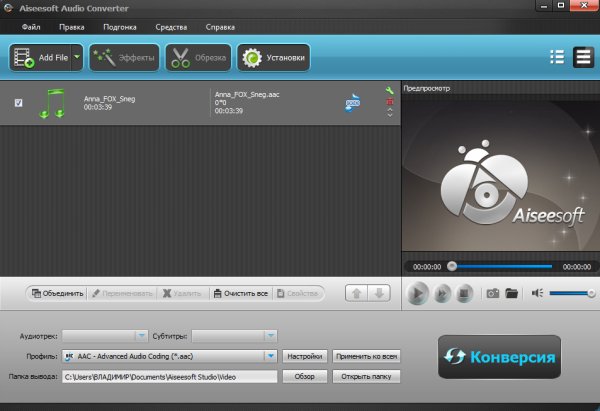This screenshot has width=600, height=411.
Task: Click the Открыть папку button
Action: pos(366,377)
